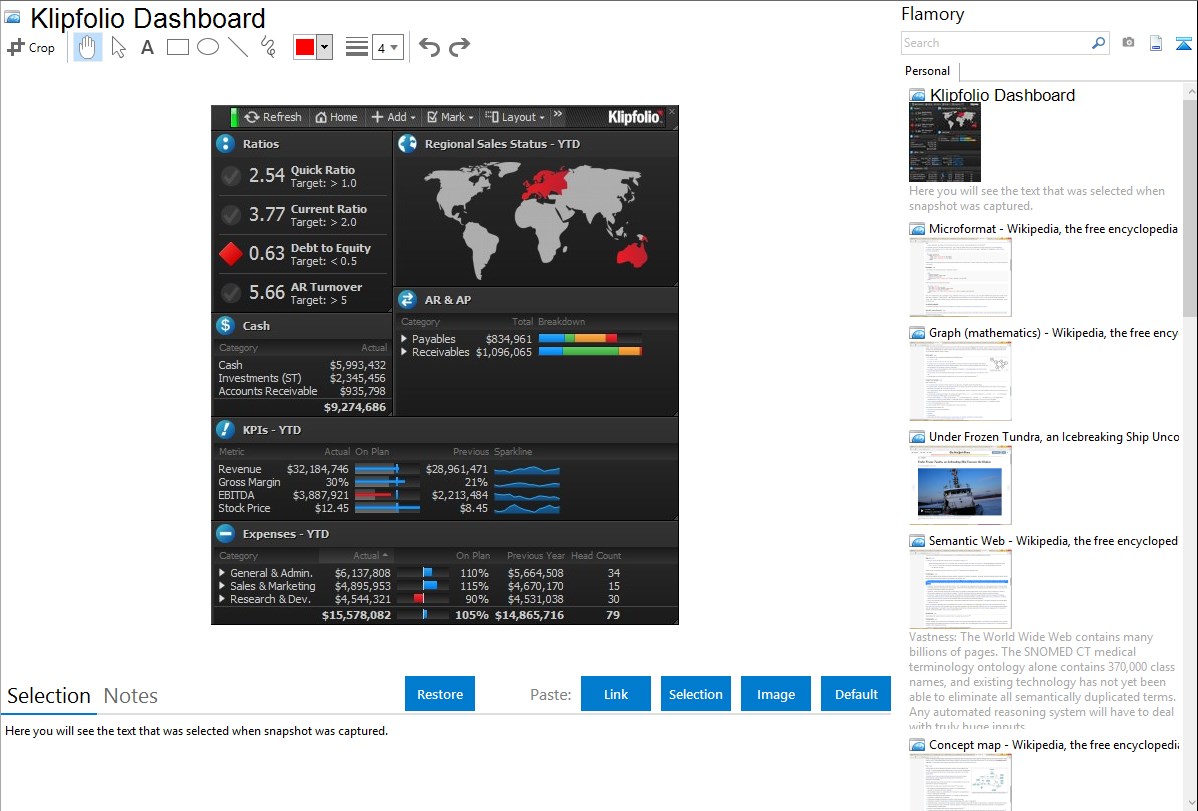Click the Quick Ratio check indicator

pyautogui.click(x=231, y=177)
